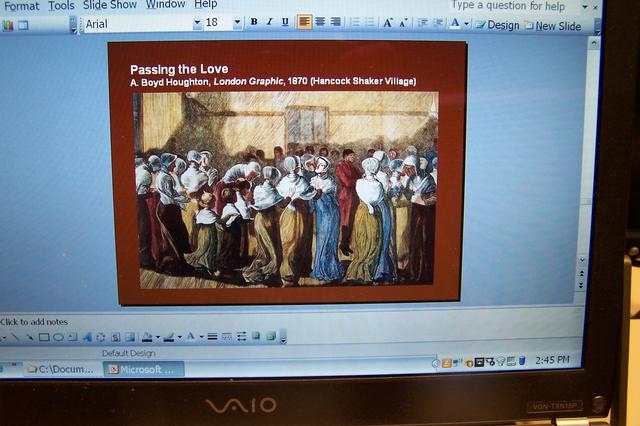The height and width of the screenshot is (426, 640).
Task: Increase font size with large A button
Action: [x=388, y=23]
